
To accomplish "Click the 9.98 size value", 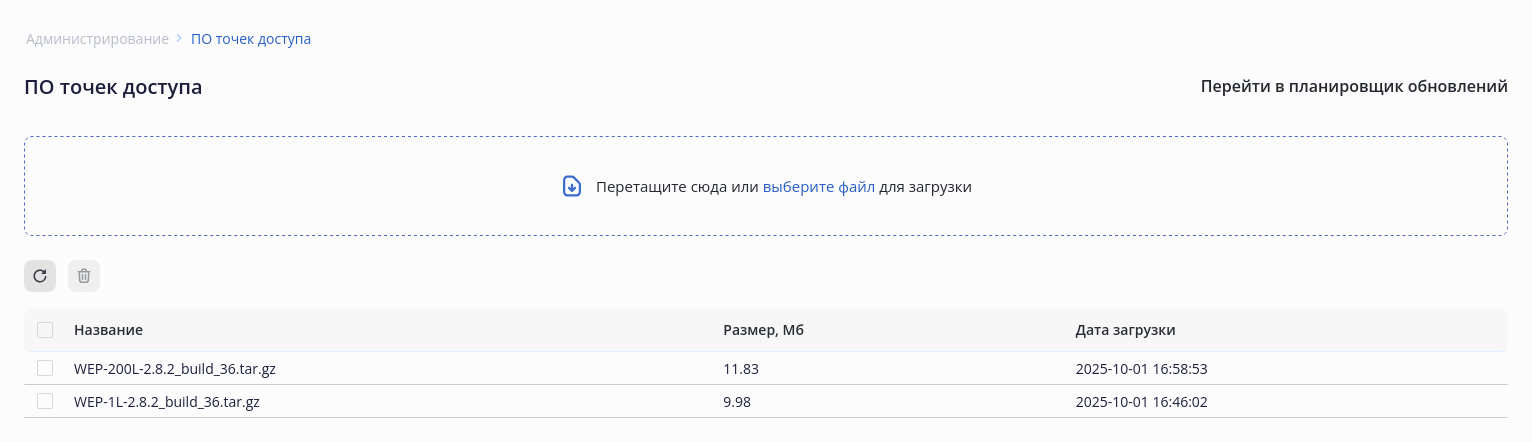I will 737,402.
